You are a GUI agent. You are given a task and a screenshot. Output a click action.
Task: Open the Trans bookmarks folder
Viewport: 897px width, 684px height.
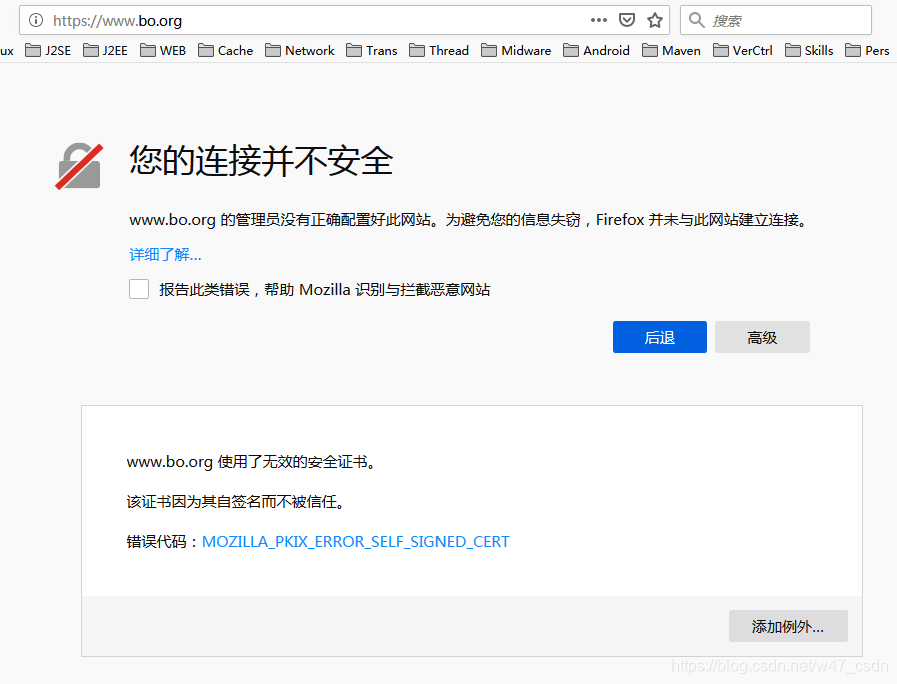(x=372, y=50)
